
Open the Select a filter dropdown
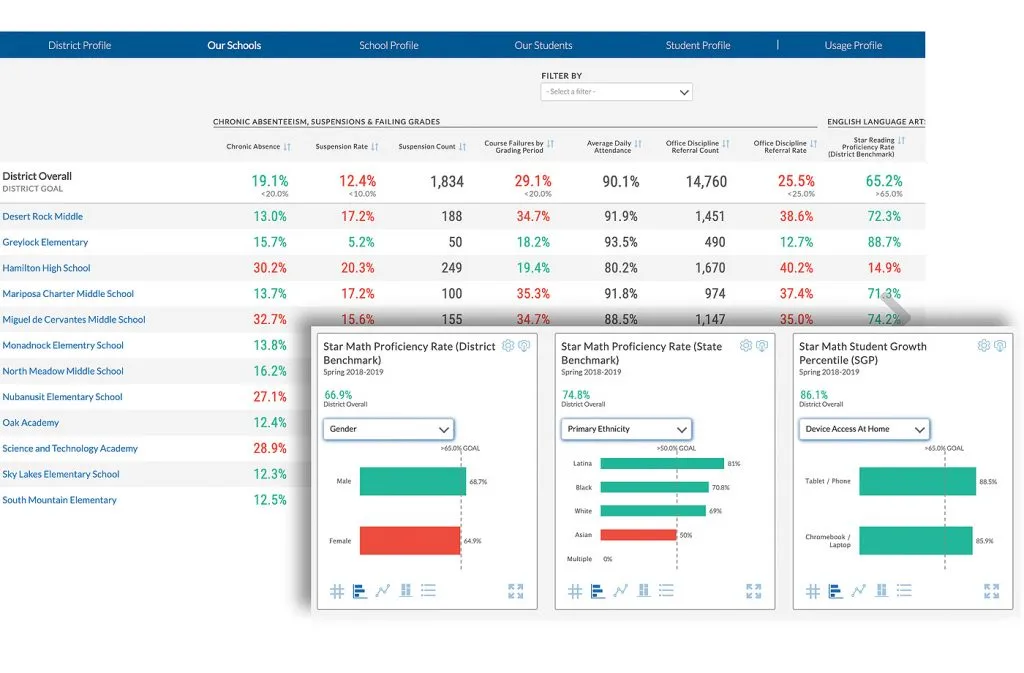pyautogui.click(x=616, y=92)
